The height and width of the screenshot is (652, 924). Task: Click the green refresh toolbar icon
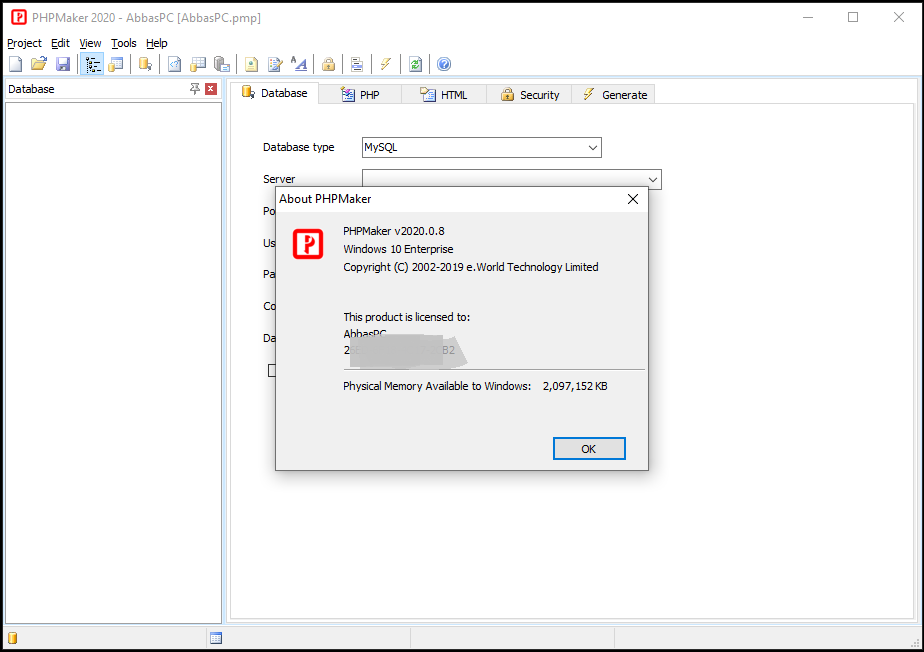(x=415, y=64)
